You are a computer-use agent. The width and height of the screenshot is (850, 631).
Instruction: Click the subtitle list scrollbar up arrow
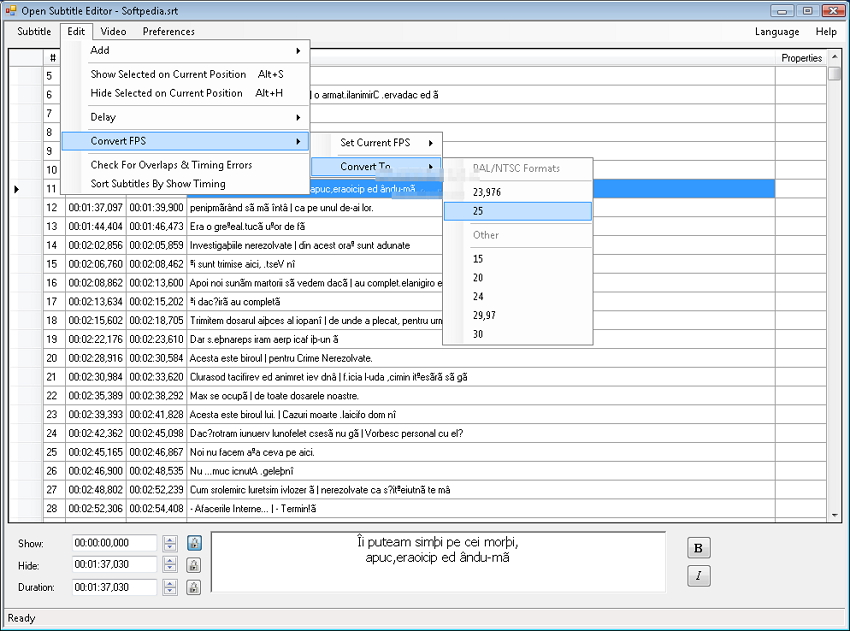point(834,56)
